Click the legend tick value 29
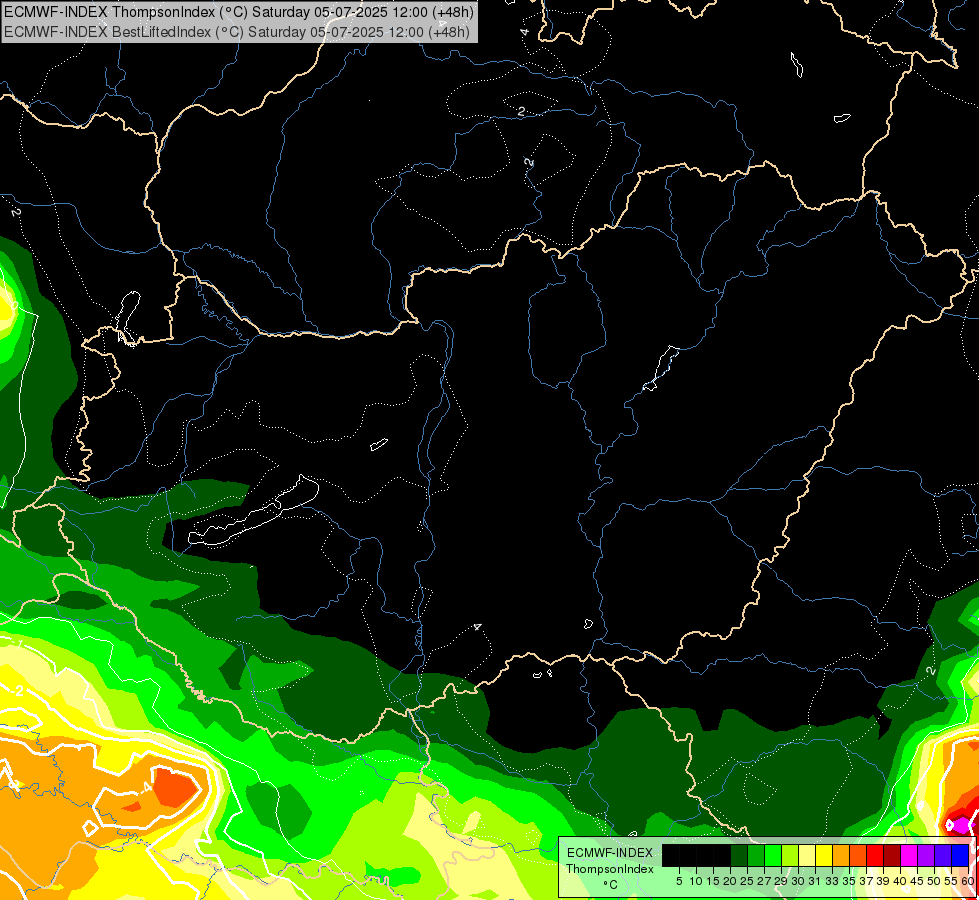 pyautogui.click(x=780, y=881)
